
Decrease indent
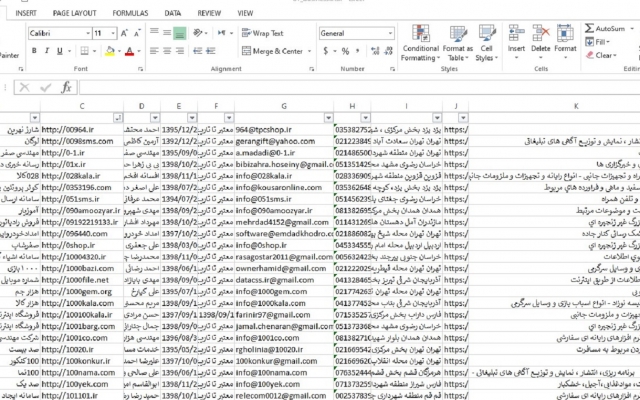pyautogui.click(x=198, y=51)
